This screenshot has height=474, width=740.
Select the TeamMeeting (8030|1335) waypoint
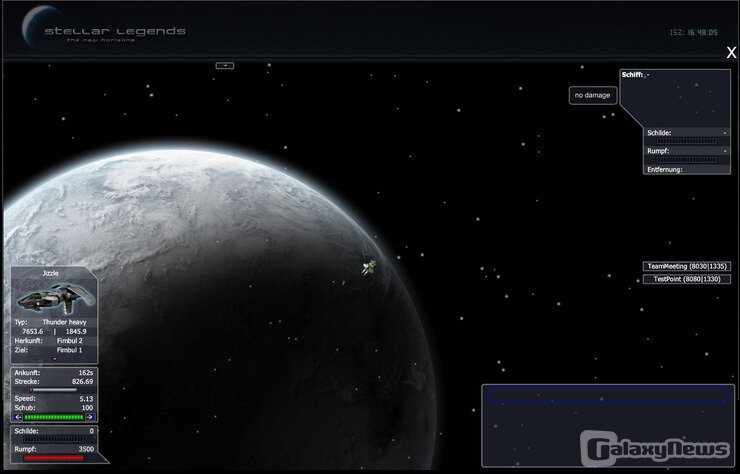click(x=686, y=267)
